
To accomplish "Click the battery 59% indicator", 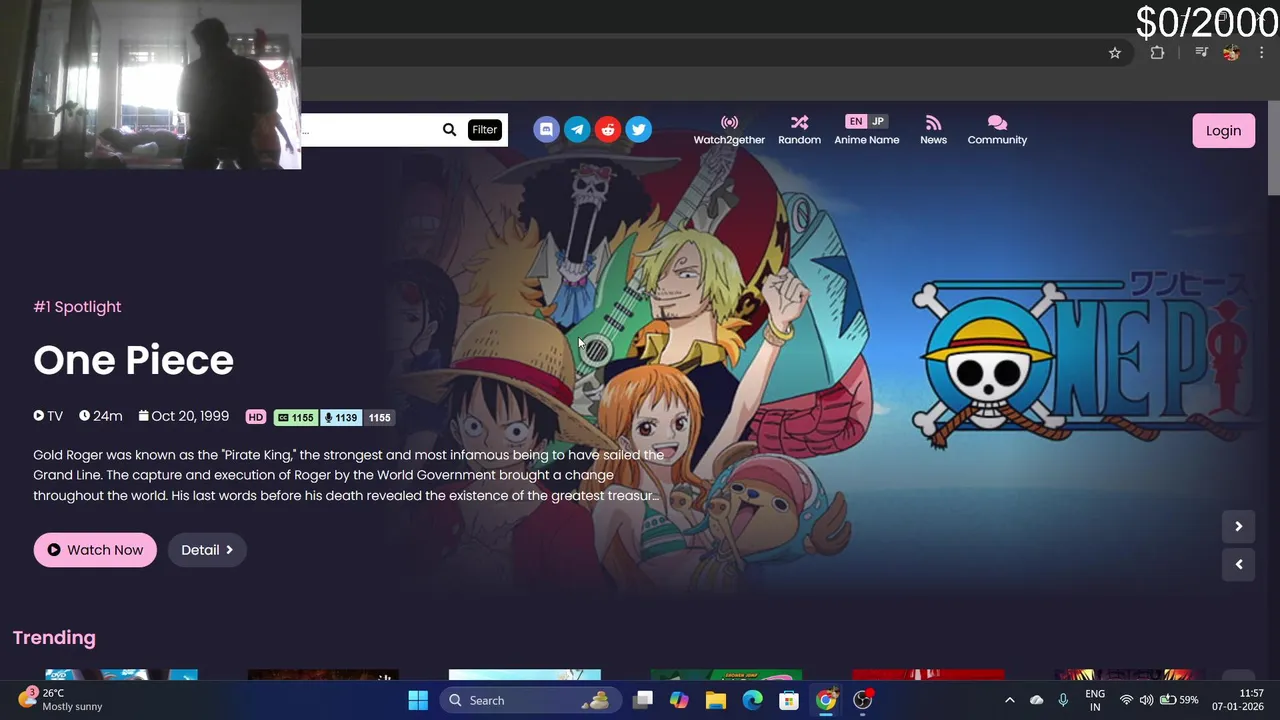I will click(1178, 700).
